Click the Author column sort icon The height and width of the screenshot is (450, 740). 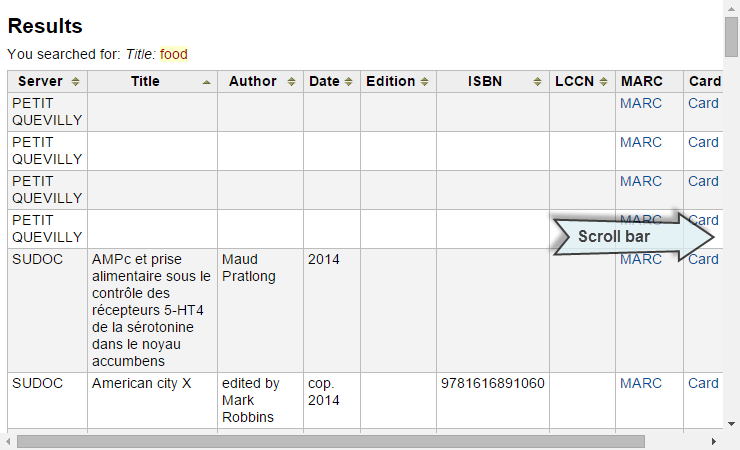point(291,82)
